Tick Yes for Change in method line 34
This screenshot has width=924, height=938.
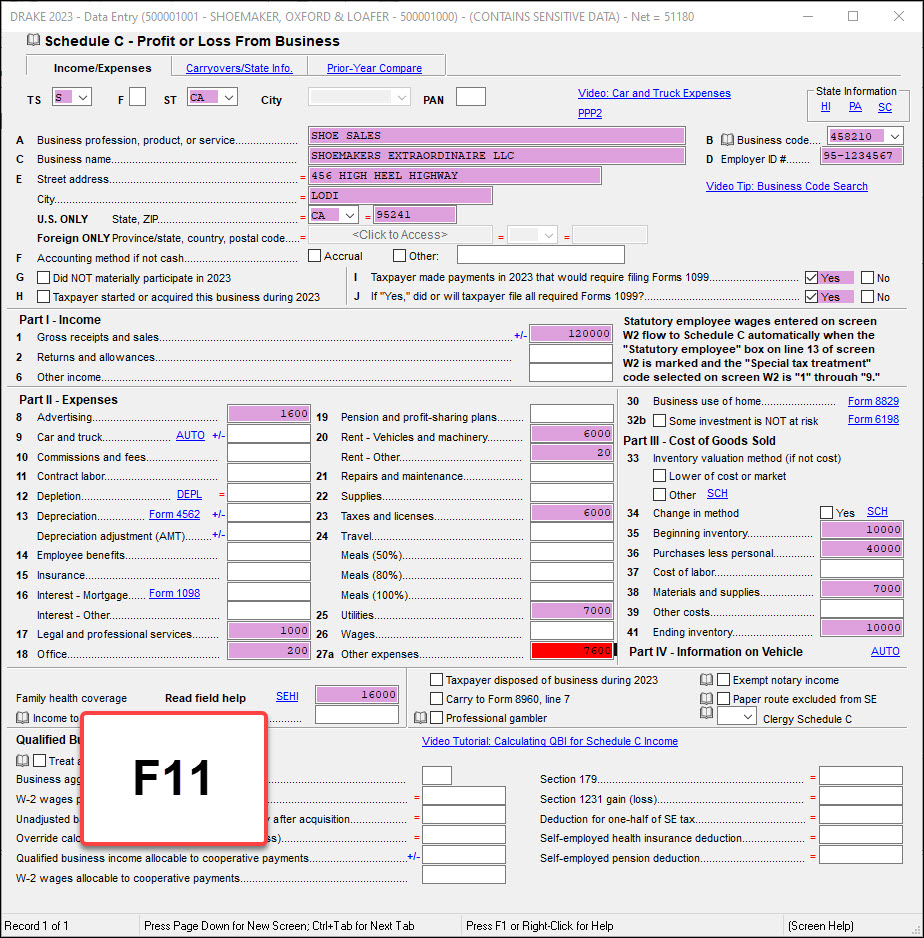tap(827, 513)
